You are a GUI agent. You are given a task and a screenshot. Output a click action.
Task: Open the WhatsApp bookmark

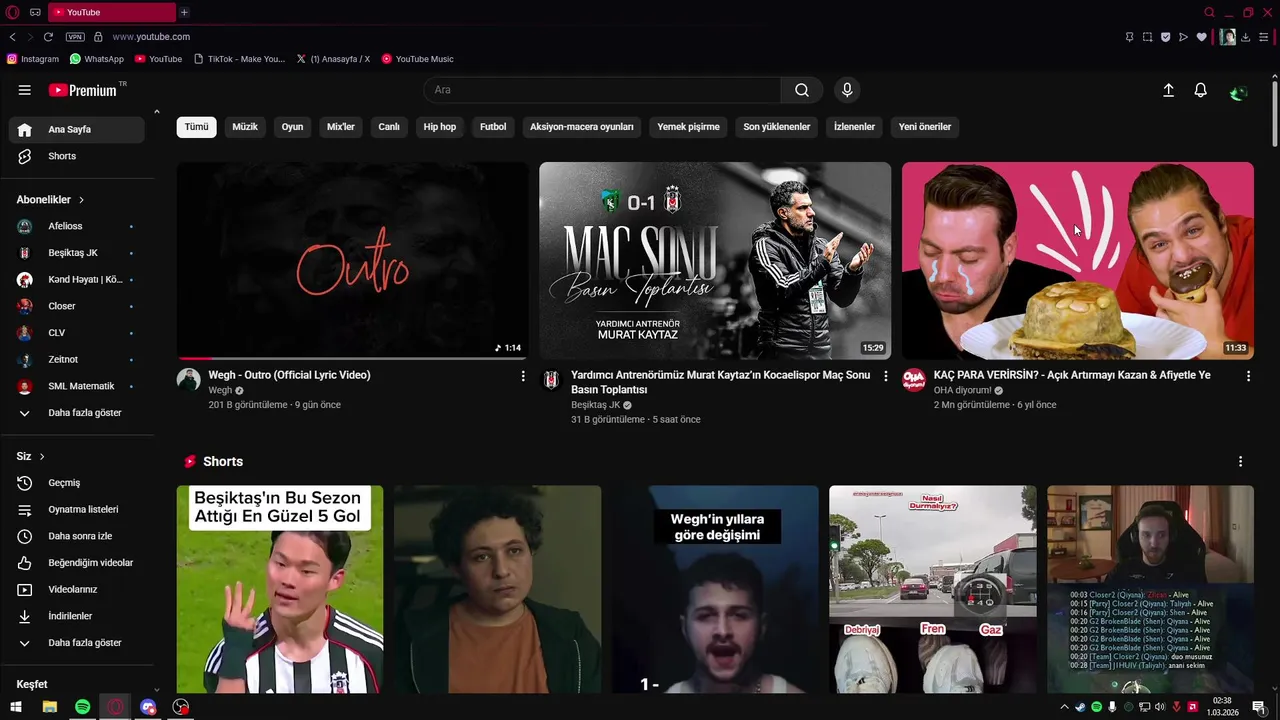[x=97, y=59]
